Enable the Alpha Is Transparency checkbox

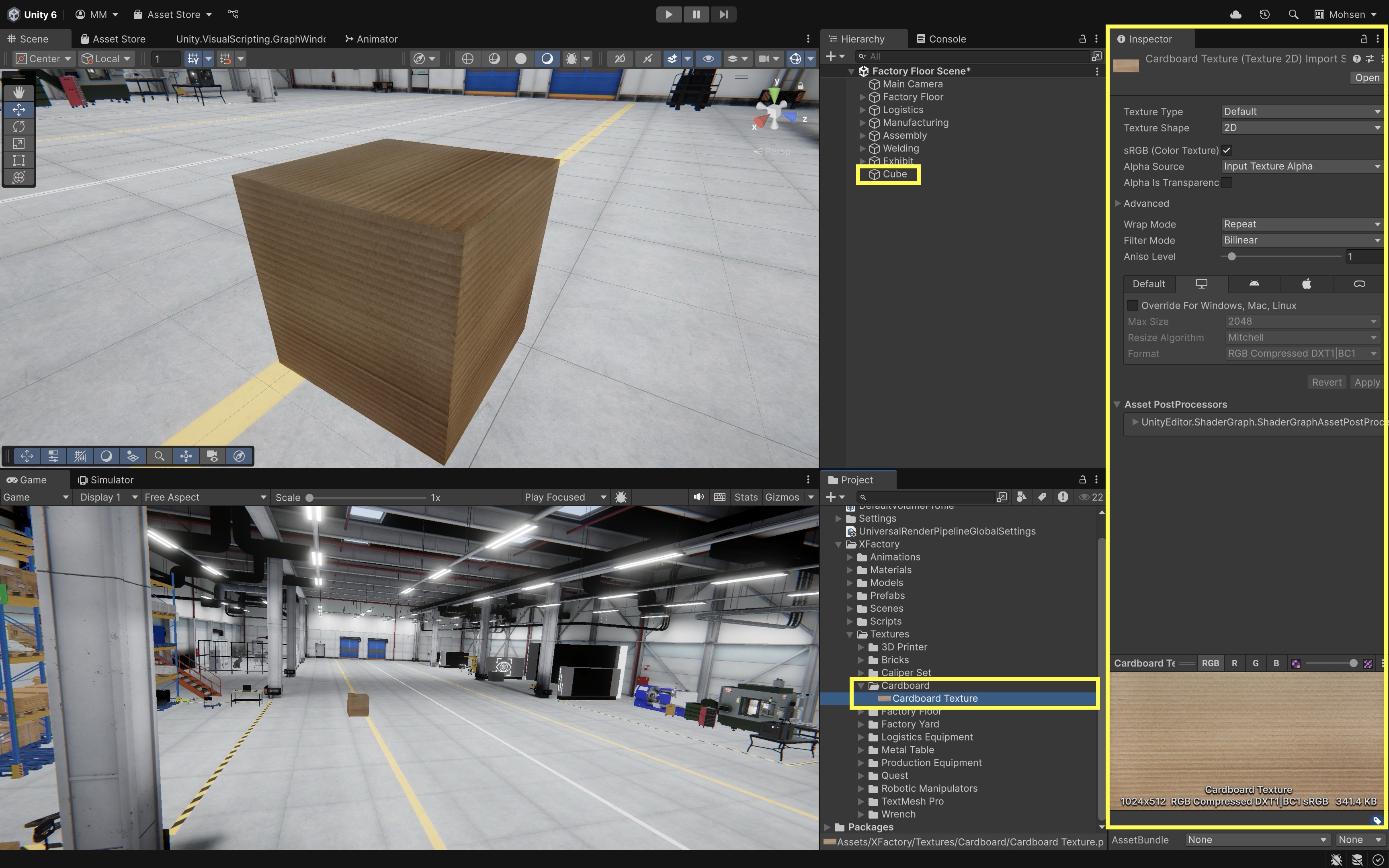[1227, 182]
